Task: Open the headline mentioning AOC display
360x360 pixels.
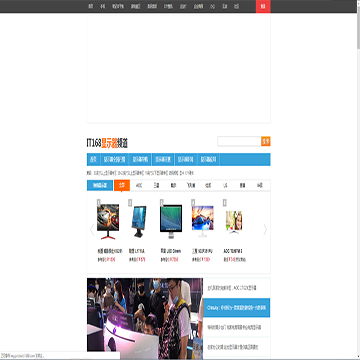Action: coord(232,288)
